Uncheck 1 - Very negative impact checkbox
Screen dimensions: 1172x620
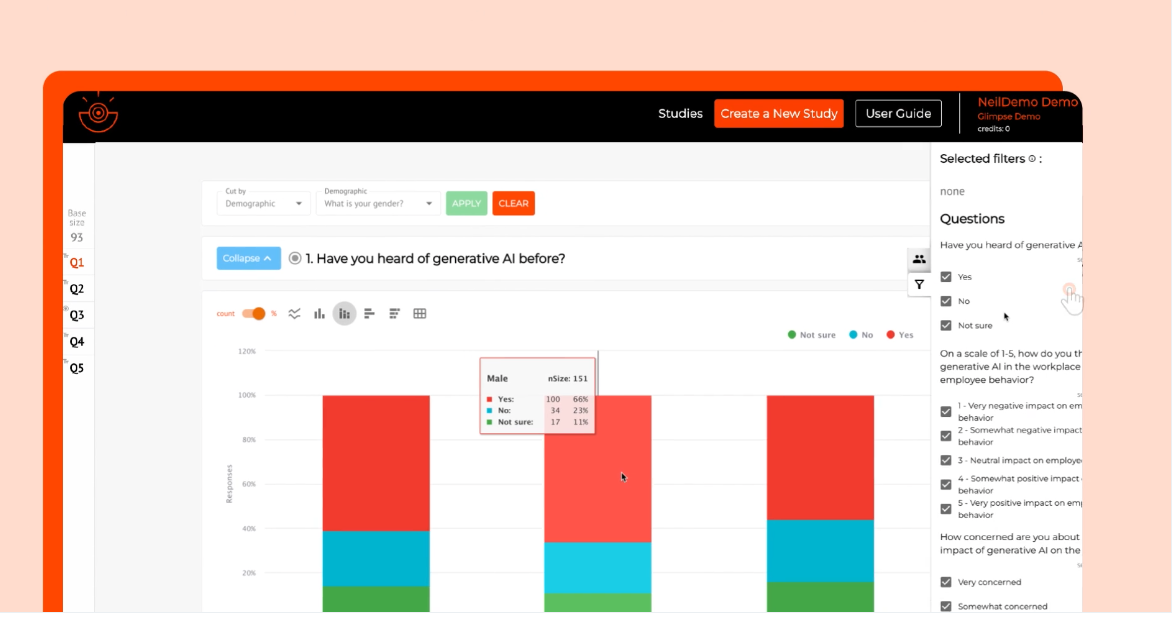point(946,412)
